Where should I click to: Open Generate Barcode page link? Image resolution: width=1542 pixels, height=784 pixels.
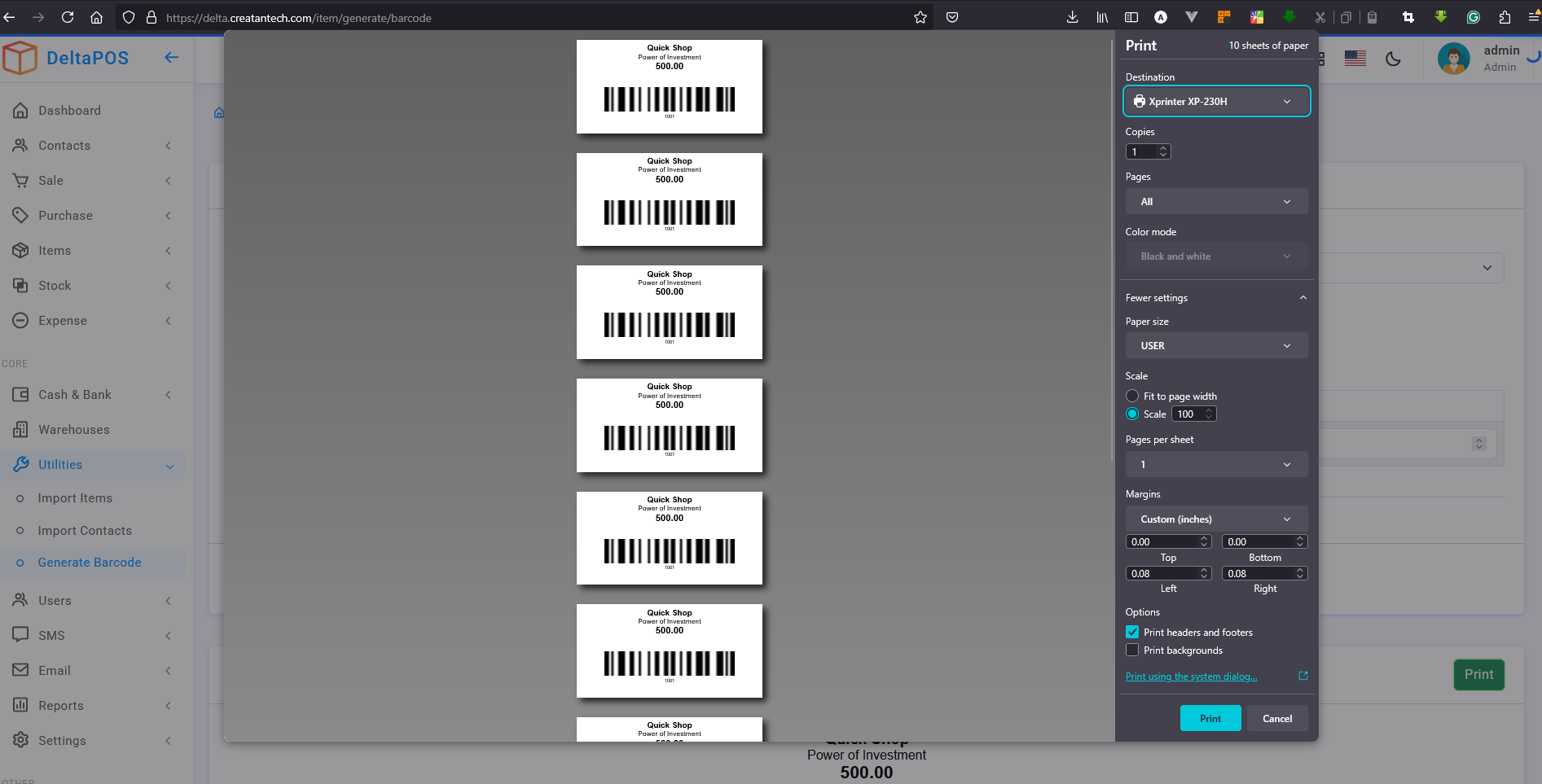point(90,563)
